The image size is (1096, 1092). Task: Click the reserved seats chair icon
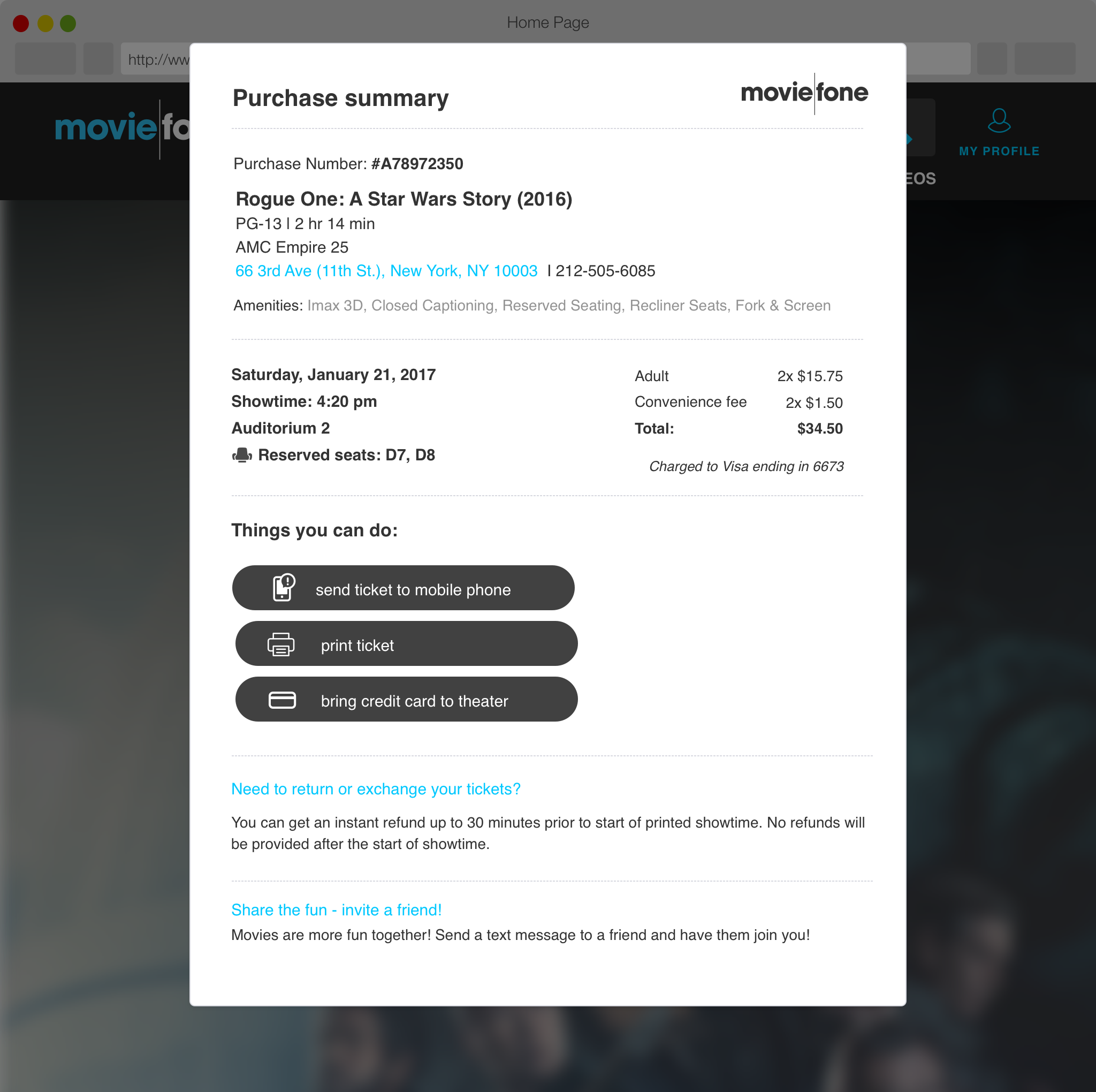coord(242,455)
